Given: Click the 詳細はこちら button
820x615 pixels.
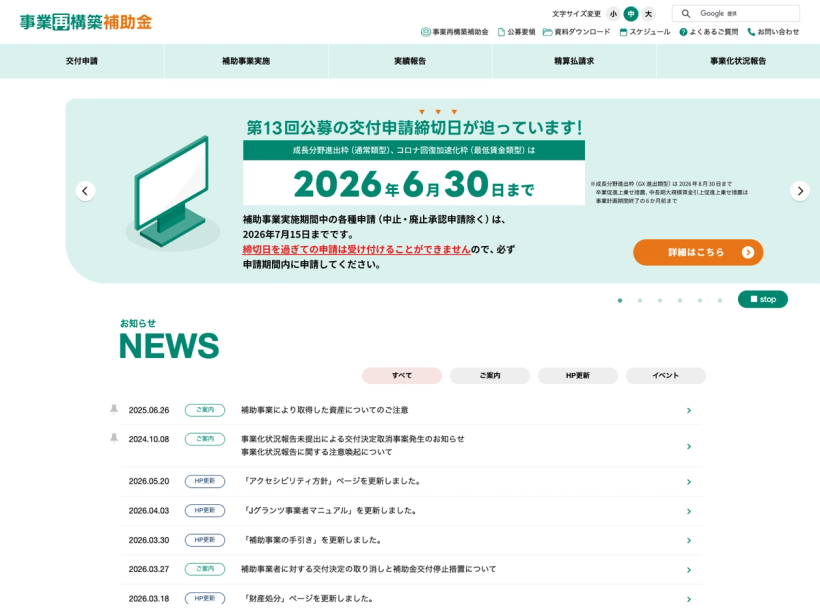Looking at the screenshot, I should pos(698,253).
